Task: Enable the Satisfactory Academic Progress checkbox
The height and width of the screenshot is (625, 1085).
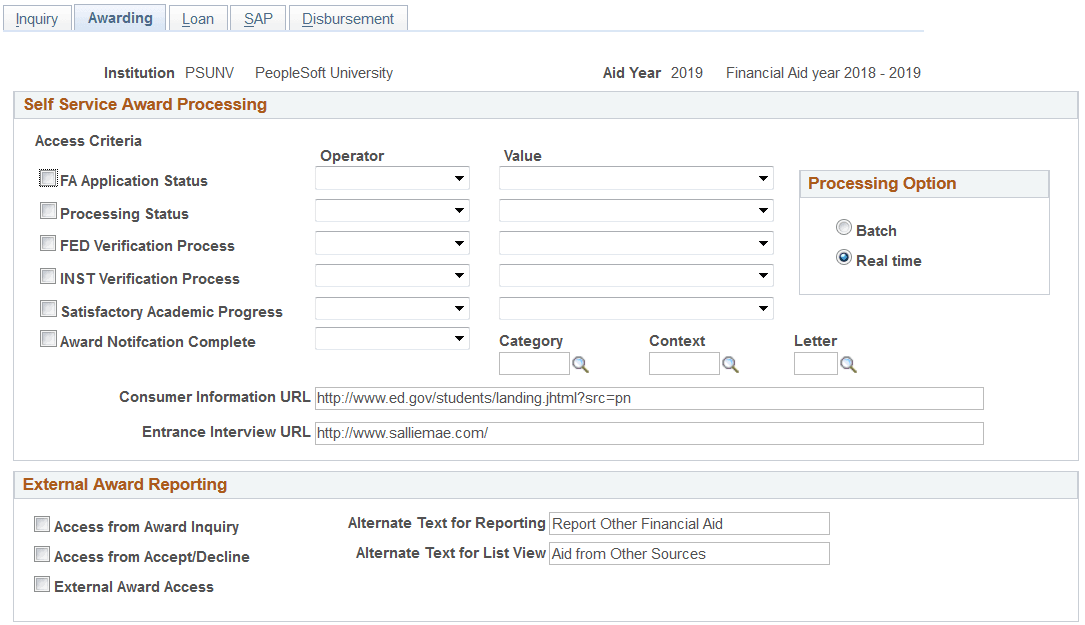Action: [48, 308]
